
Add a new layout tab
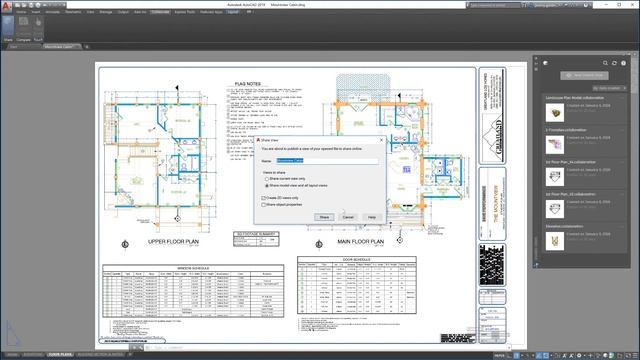coord(130,355)
